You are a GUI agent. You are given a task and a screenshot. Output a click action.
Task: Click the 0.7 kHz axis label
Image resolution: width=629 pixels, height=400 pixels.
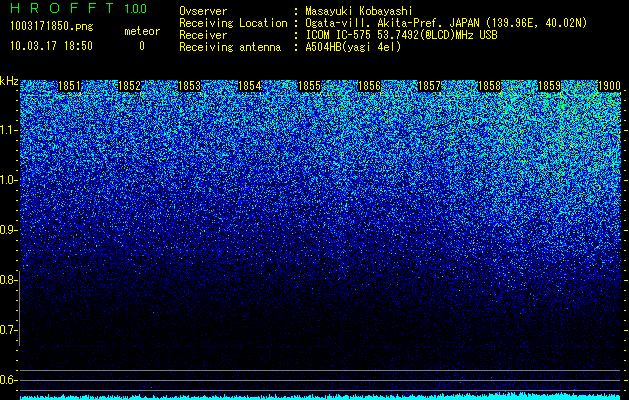7,330
